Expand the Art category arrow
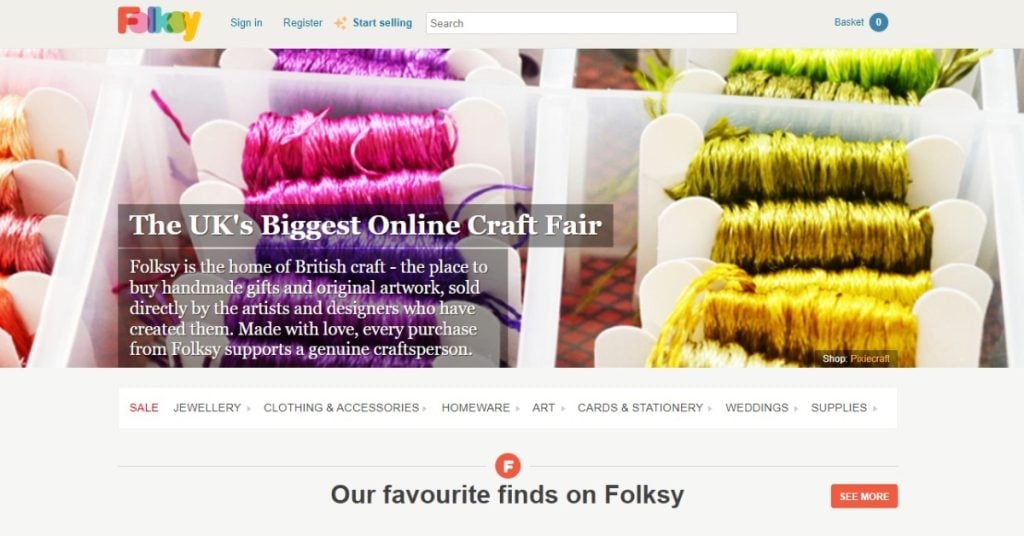Viewport: 1024px width, 536px height. tap(563, 409)
